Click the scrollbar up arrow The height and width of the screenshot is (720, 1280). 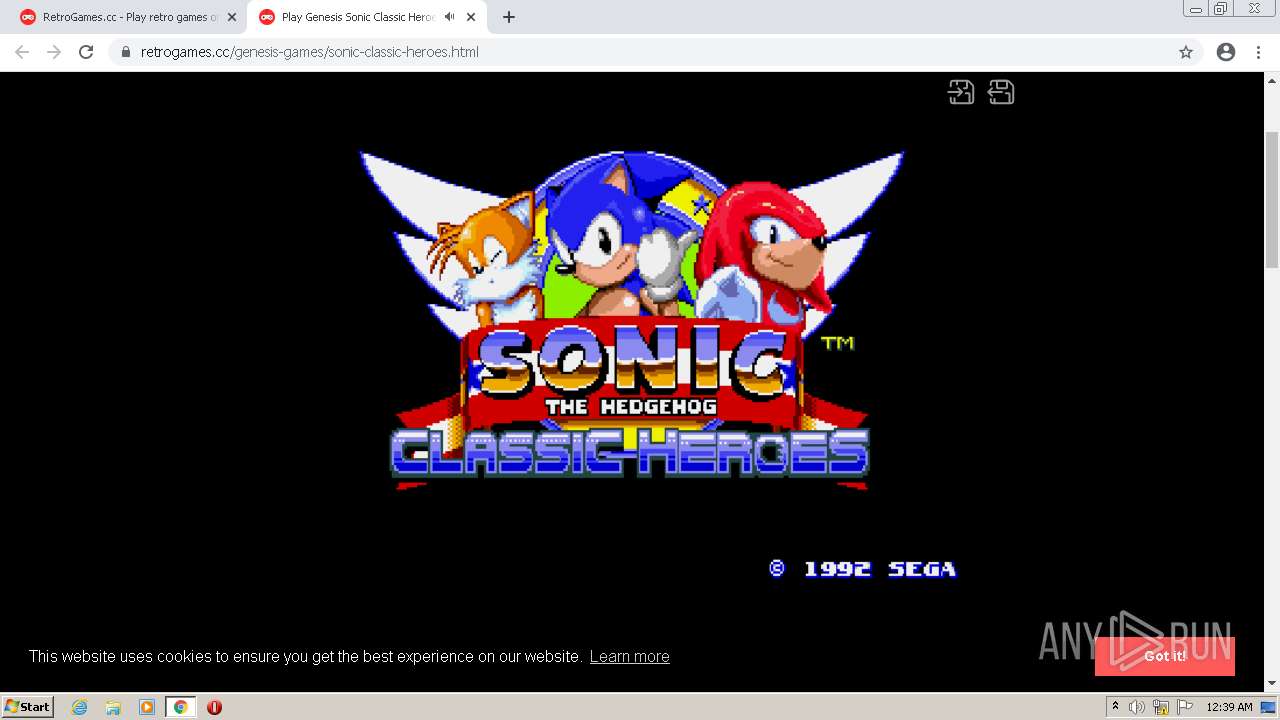(1272, 79)
